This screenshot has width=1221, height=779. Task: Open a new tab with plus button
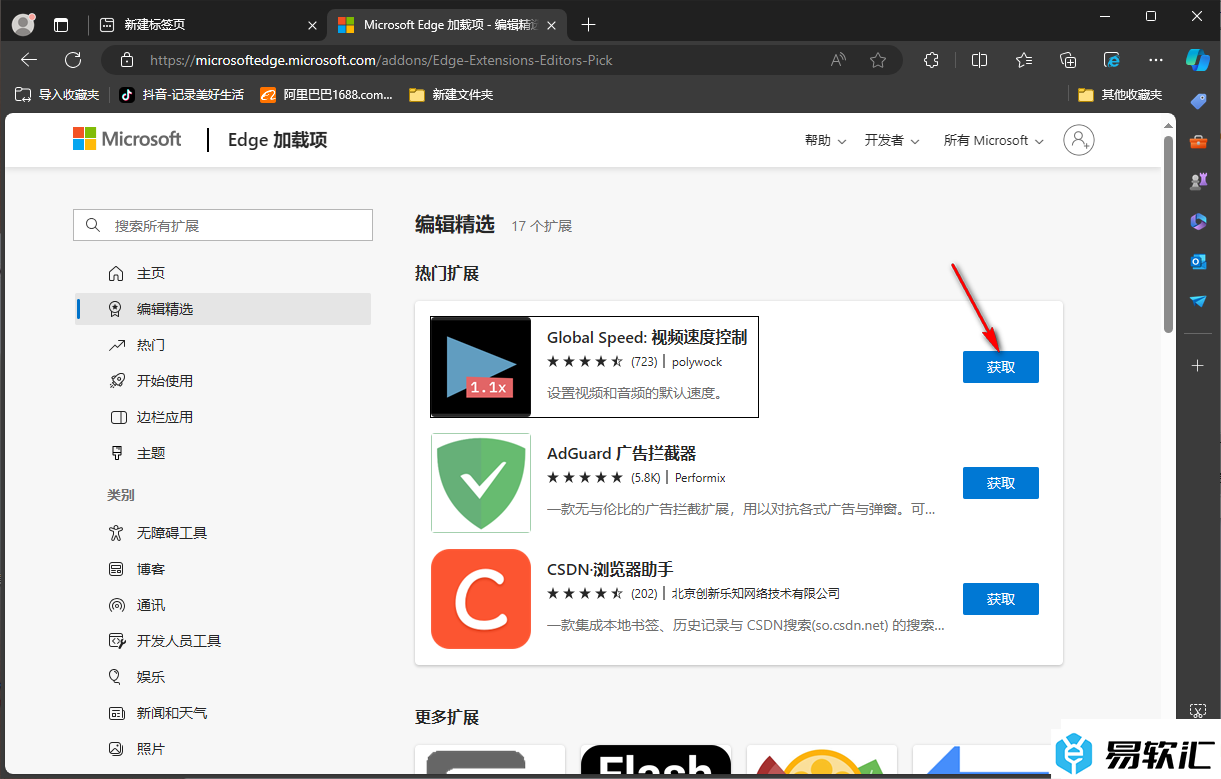point(588,24)
